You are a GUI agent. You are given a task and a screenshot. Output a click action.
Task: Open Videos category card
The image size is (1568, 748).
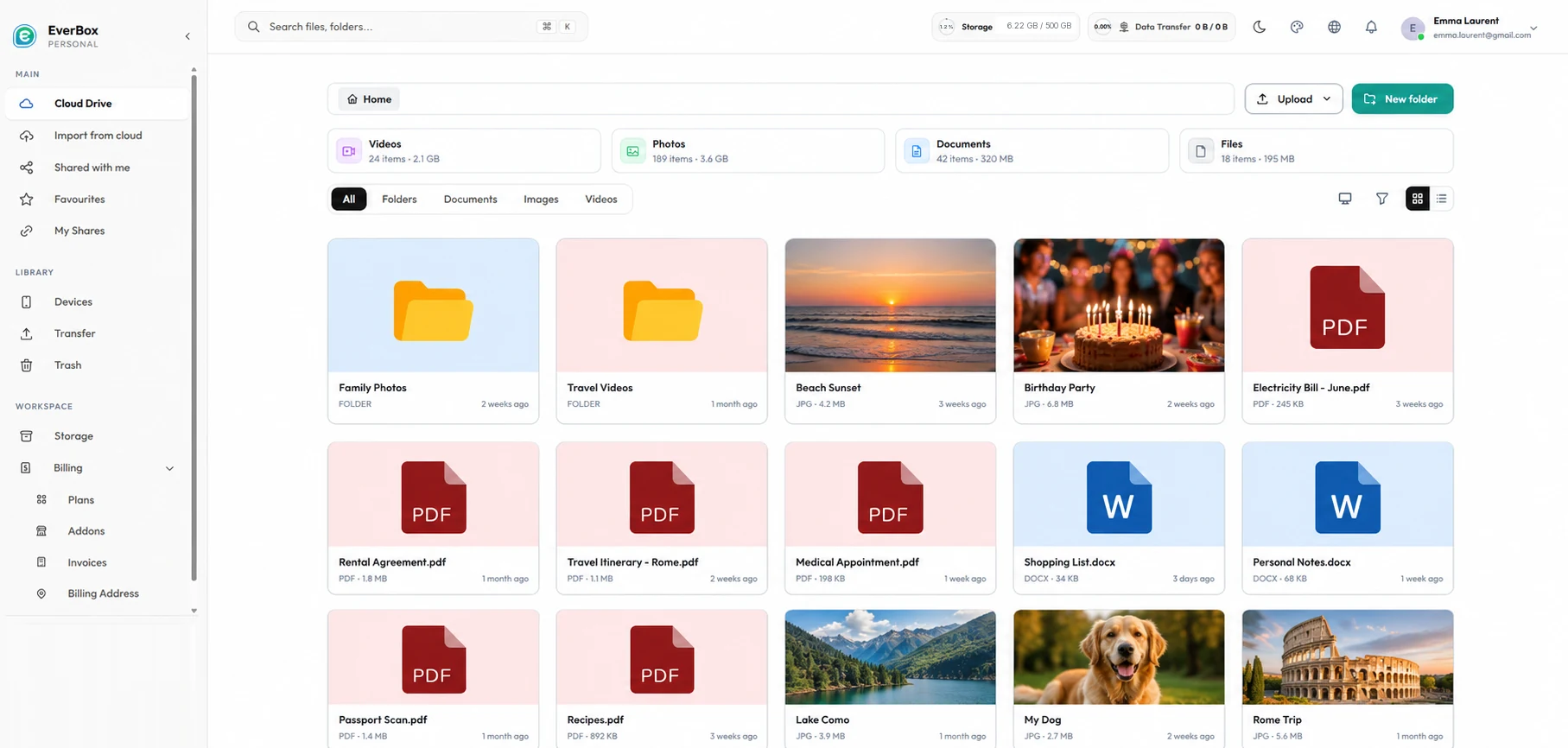pyautogui.click(x=464, y=151)
